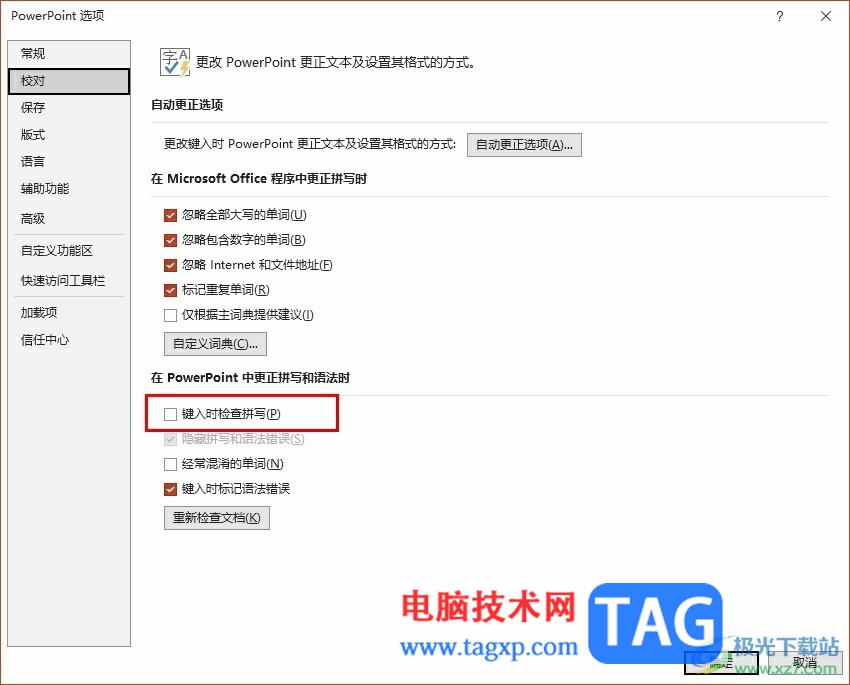The height and width of the screenshot is (685, 850).
Task: Click the 隐藏拼写和语法错误 greyed checkbox
Action: (170, 440)
